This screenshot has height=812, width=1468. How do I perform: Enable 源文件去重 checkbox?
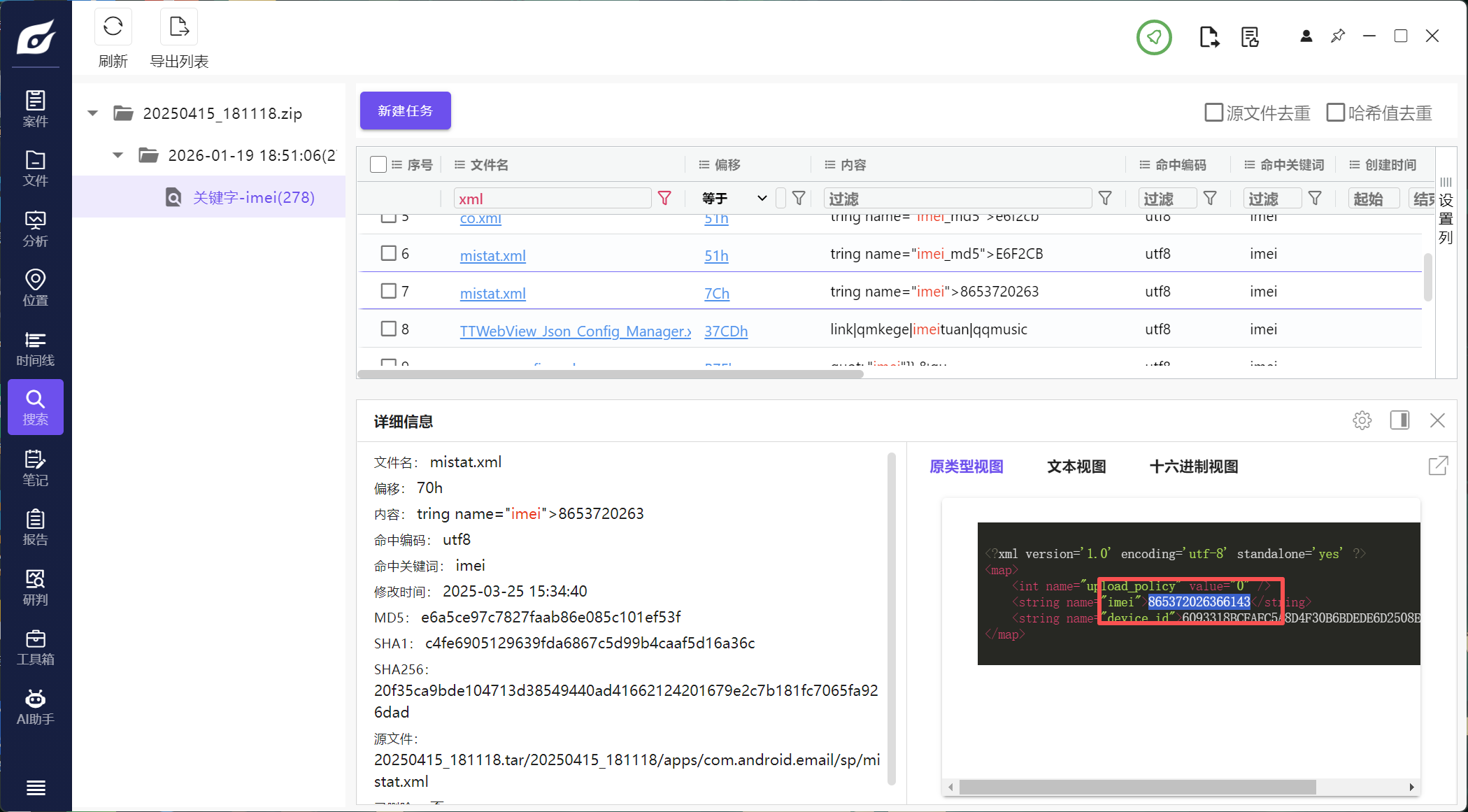[x=1213, y=113]
